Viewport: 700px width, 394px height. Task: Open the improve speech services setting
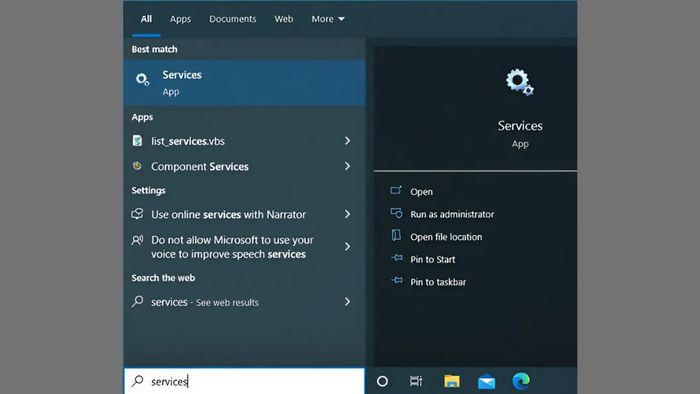pos(244,247)
